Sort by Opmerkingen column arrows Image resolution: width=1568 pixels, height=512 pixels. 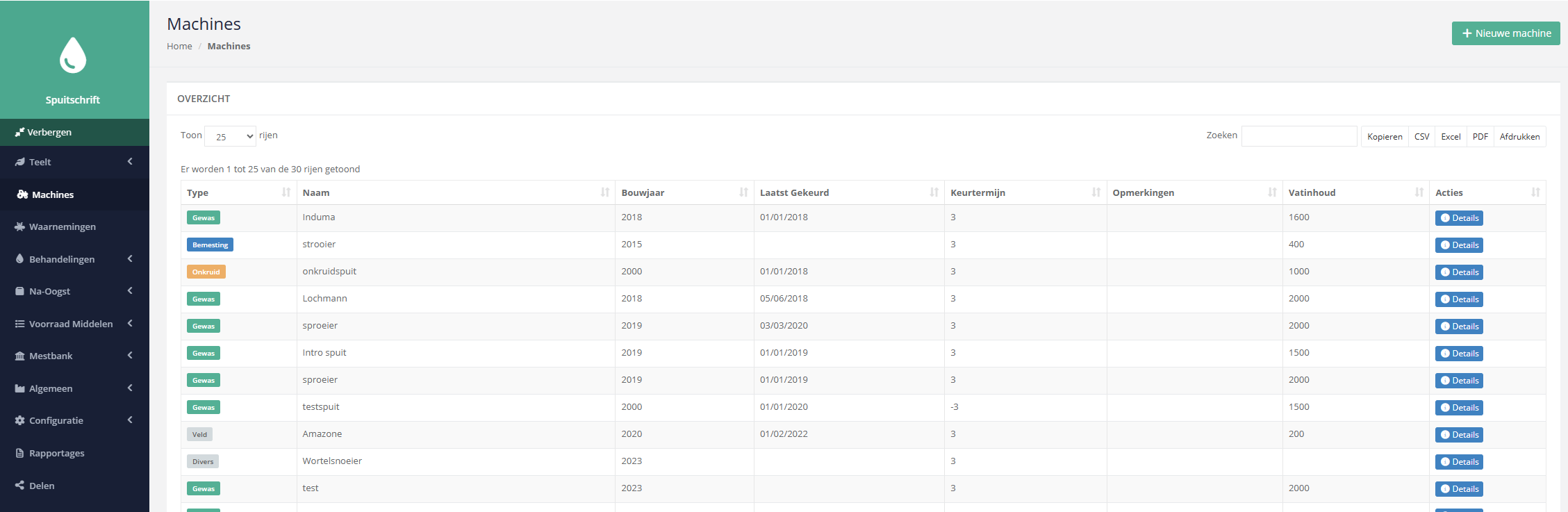click(x=1273, y=192)
